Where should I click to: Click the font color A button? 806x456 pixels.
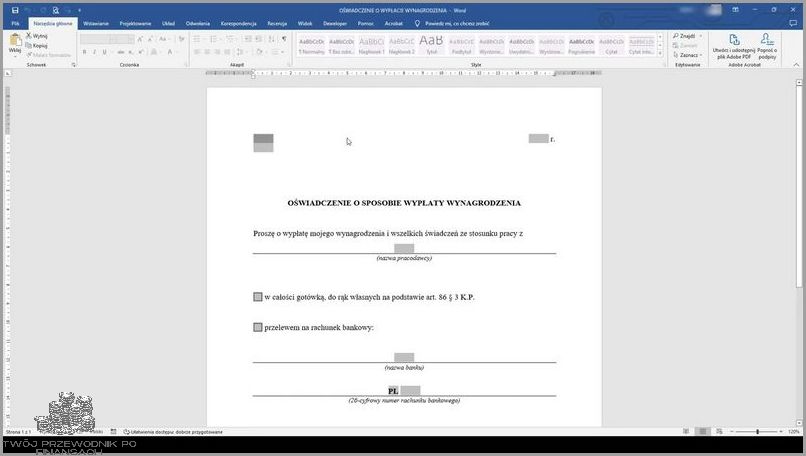[x=170, y=52]
